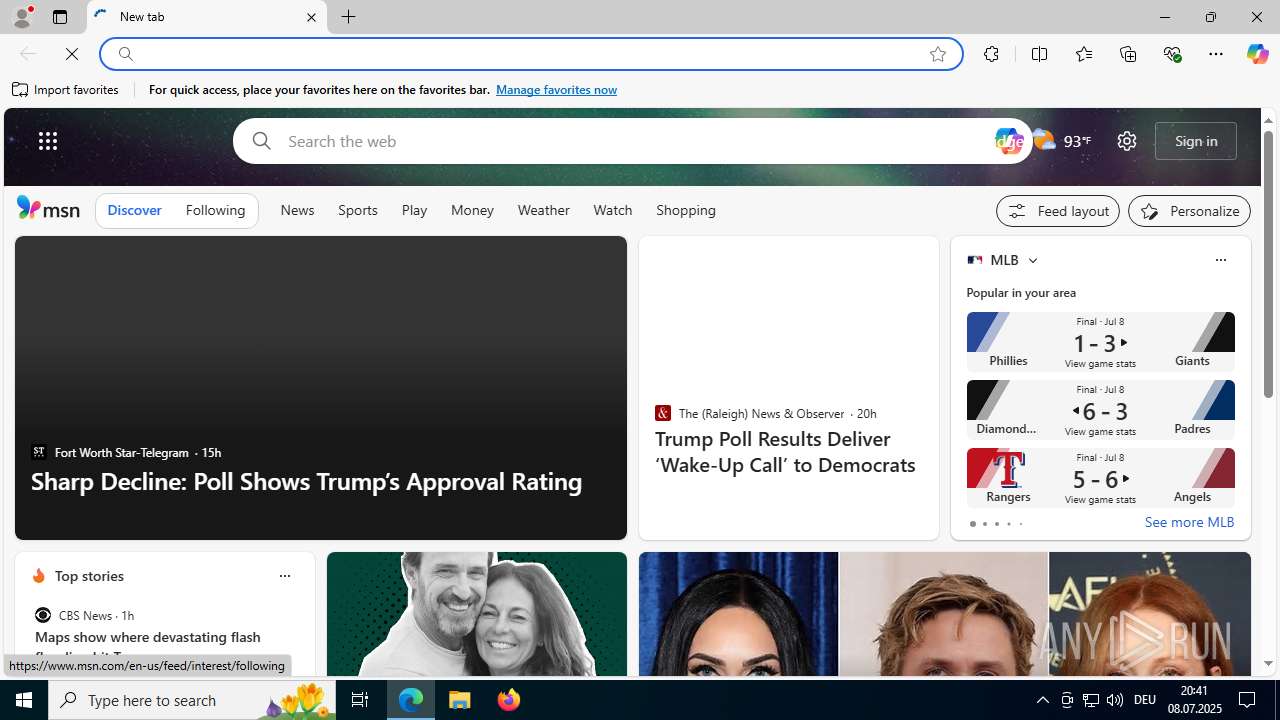The image size is (1280, 720).
Task: Click scrollbar down arrow
Action: coord(1268,664)
